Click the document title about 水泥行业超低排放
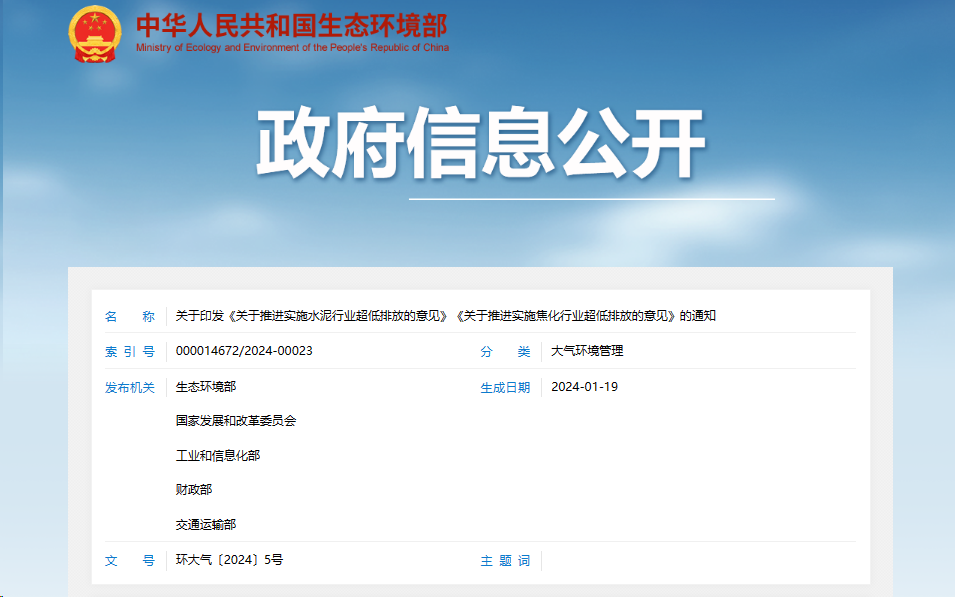This screenshot has width=955, height=597. pos(445,317)
